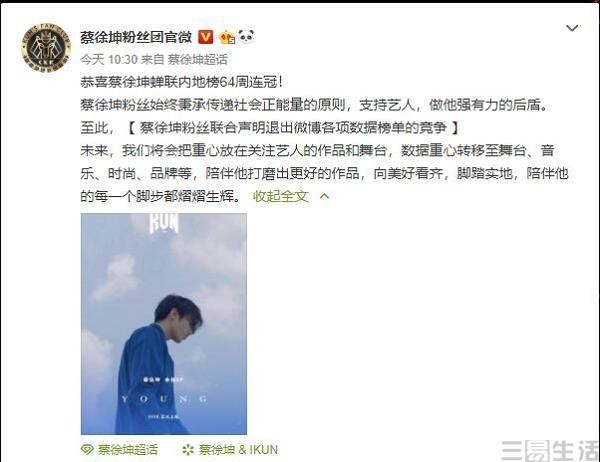The width and height of the screenshot is (600, 462).
Task: Click the 三易生活 watermark logo
Action: (550, 451)
